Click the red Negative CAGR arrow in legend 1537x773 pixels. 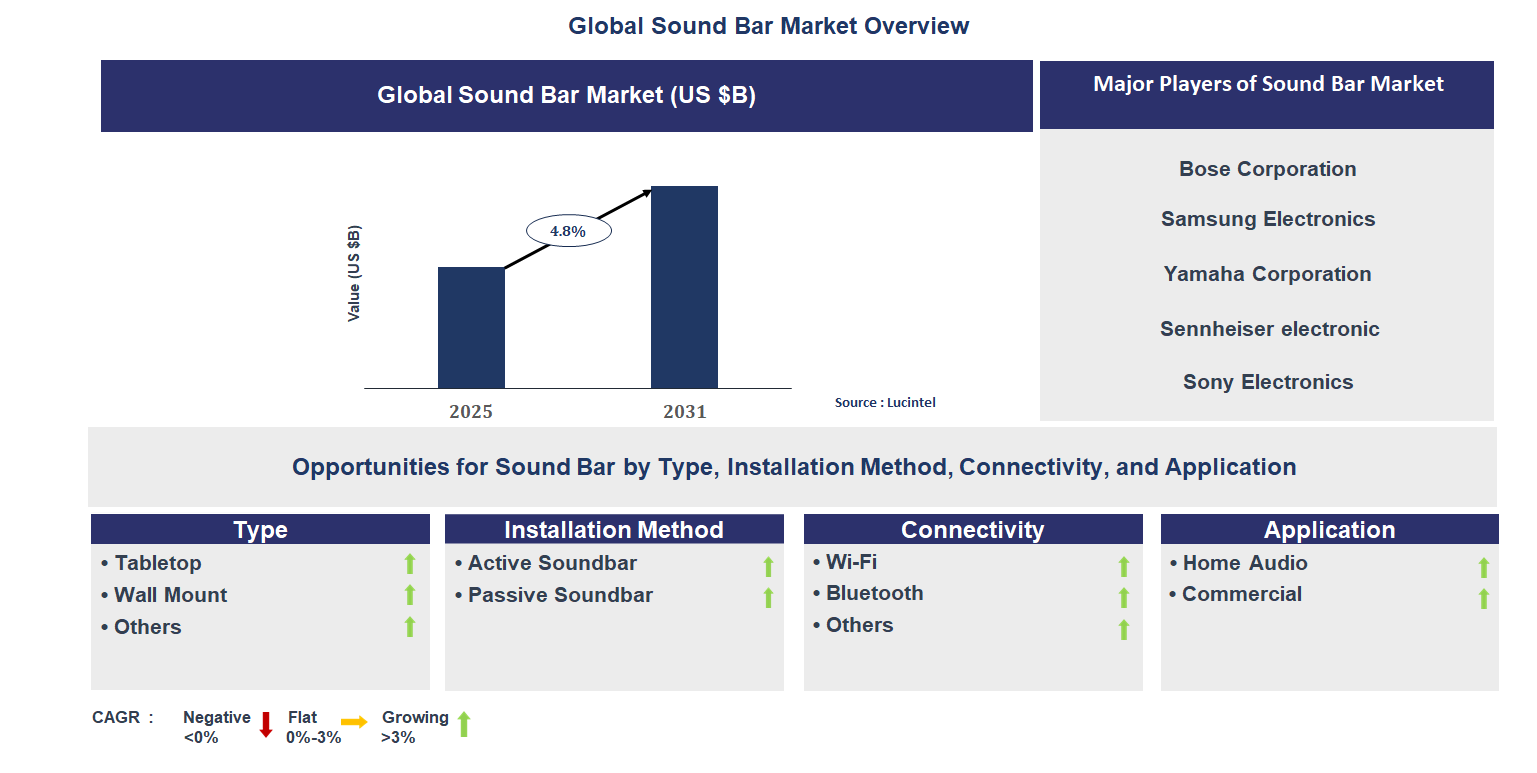point(265,722)
